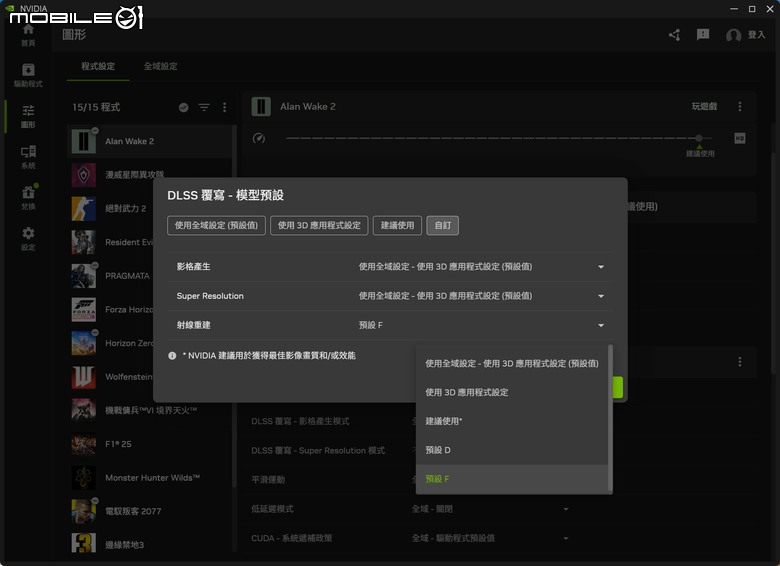
Task: Select F1 25 in program list
Action: [x=149, y=444]
